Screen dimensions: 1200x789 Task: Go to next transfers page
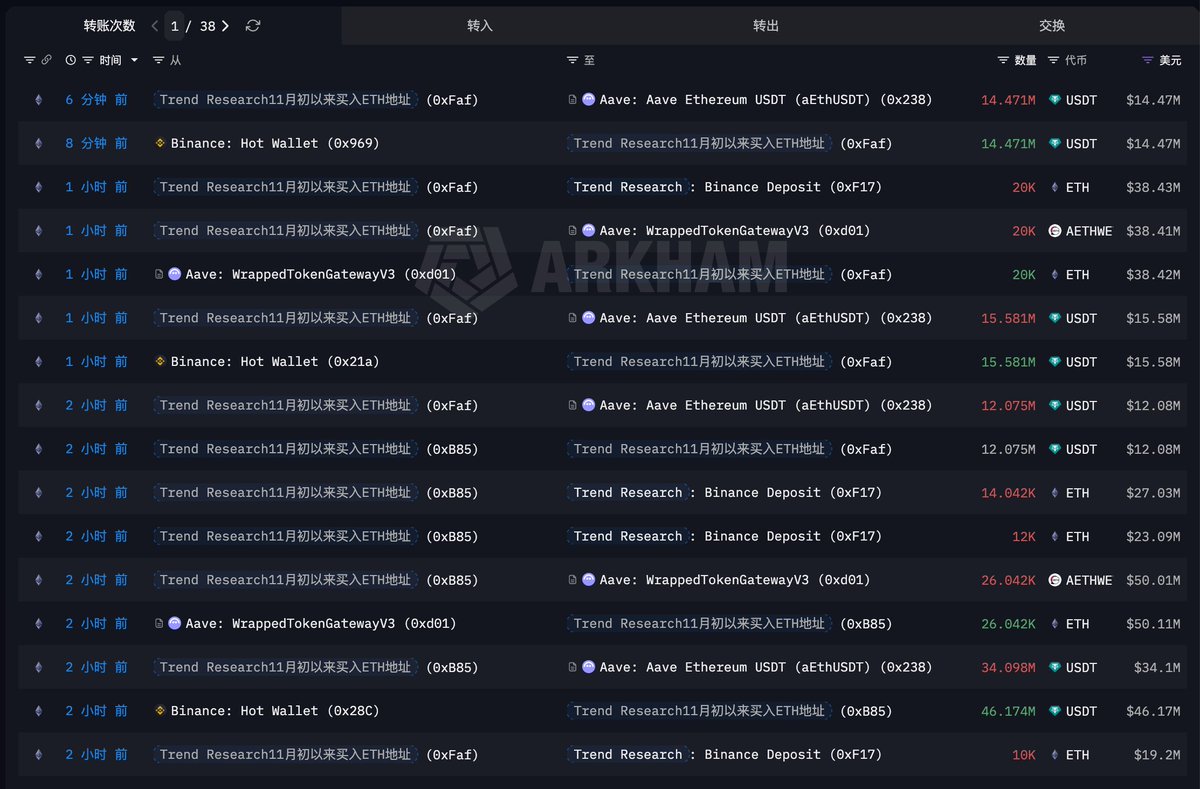[225, 26]
